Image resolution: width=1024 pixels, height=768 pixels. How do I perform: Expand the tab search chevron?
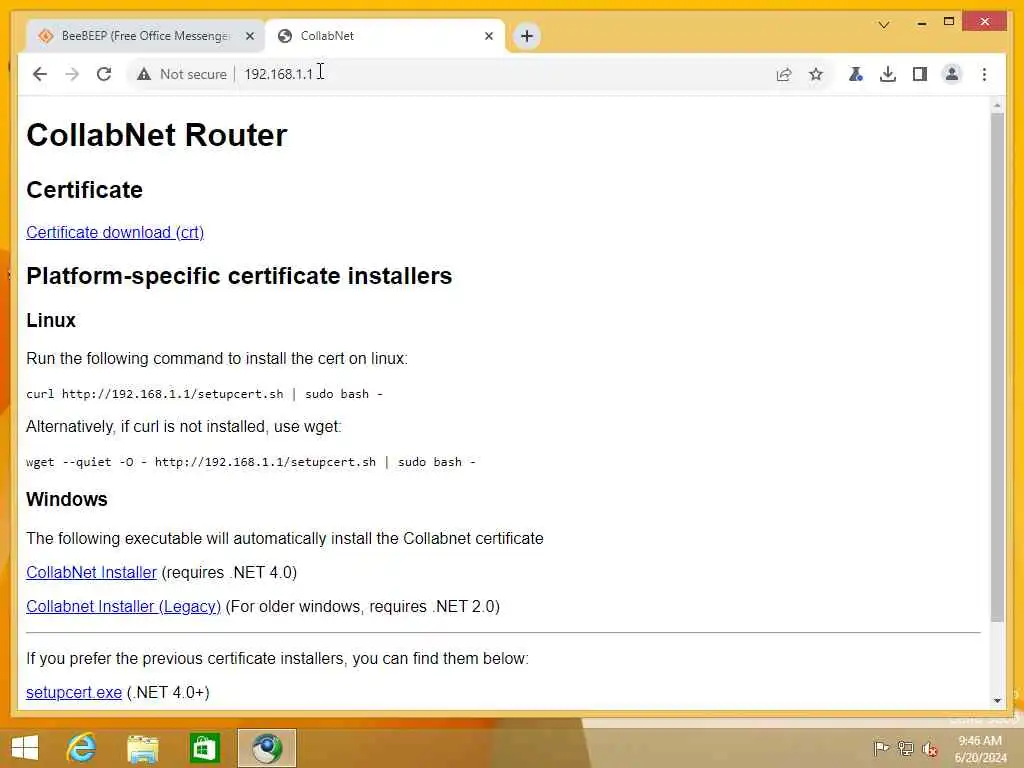coord(884,25)
